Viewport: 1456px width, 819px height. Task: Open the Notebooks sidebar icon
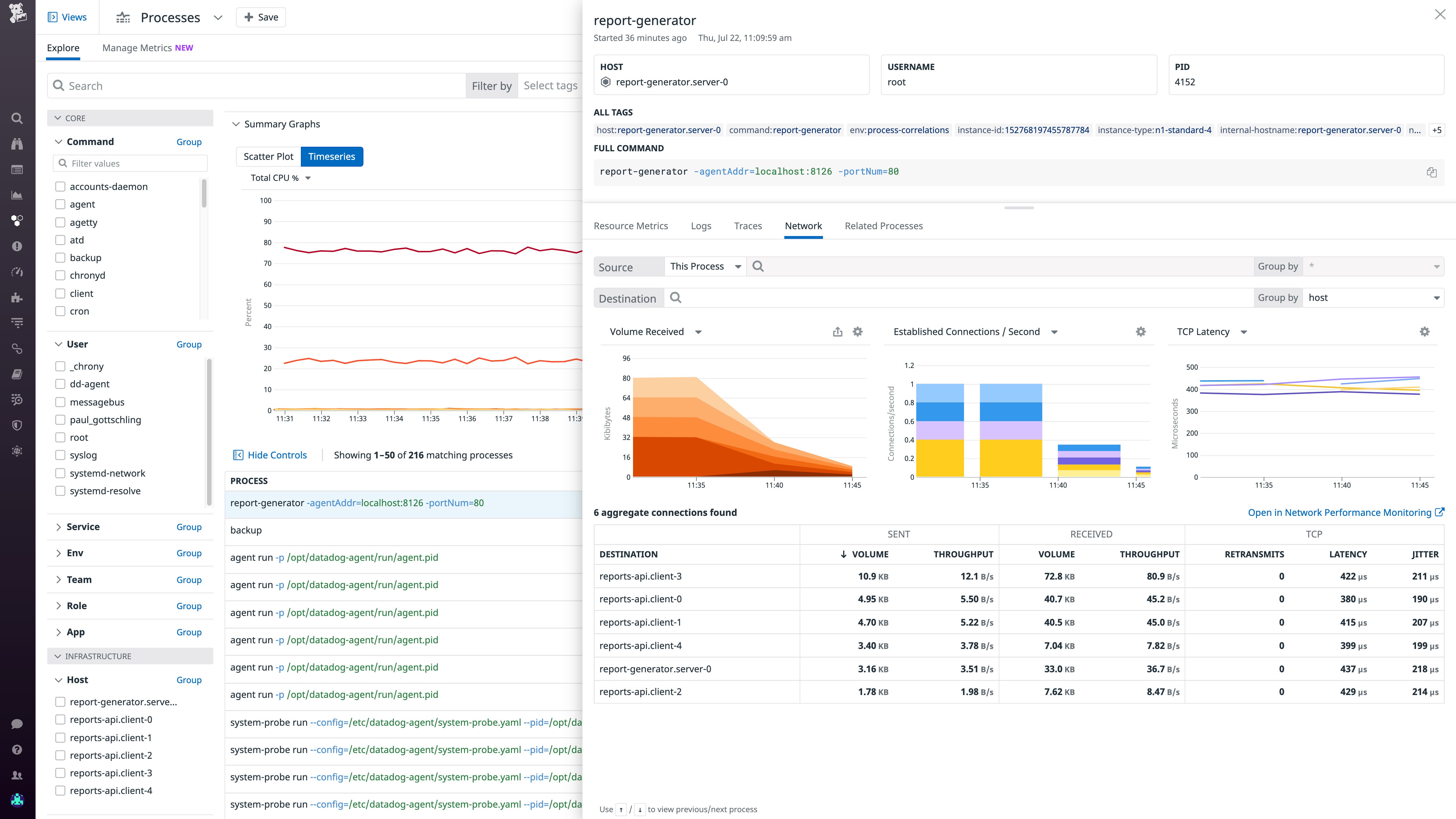point(17,374)
